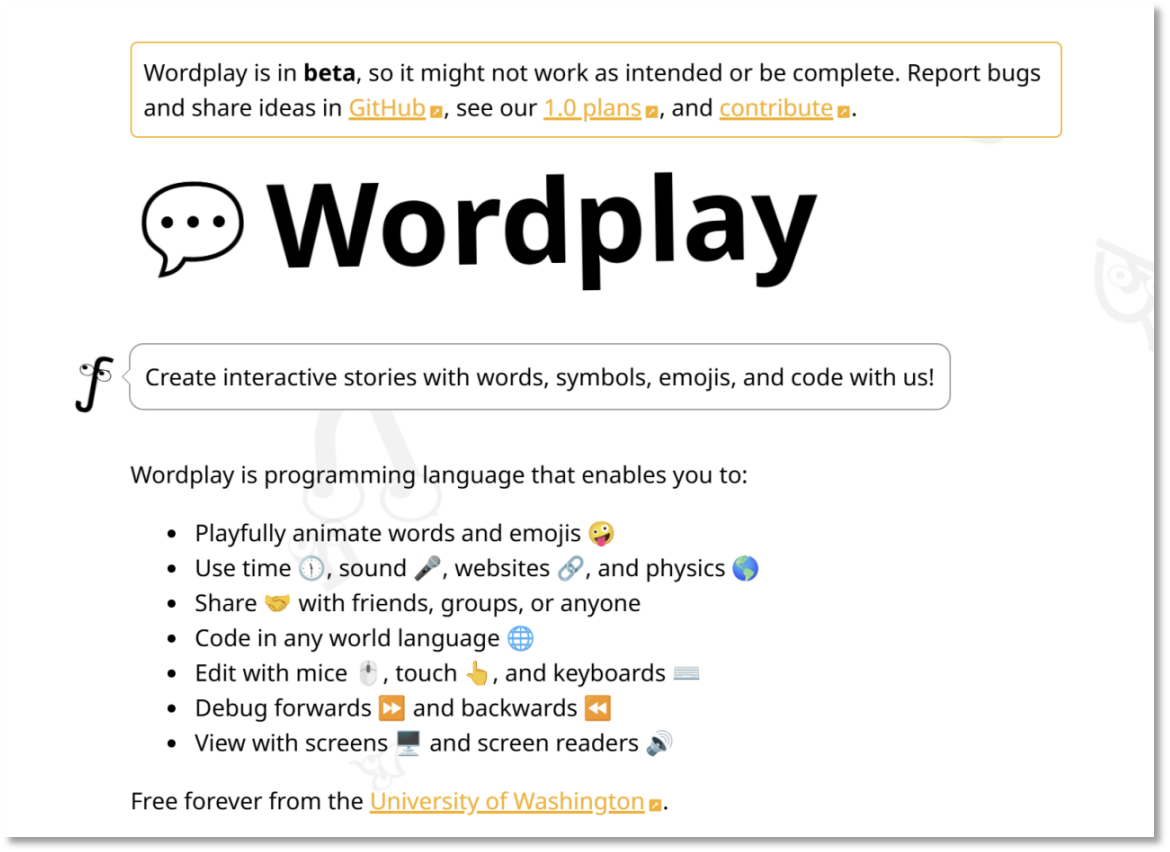The width and height of the screenshot is (1170, 852).
Task: Open the GitHub link
Action: coord(387,109)
